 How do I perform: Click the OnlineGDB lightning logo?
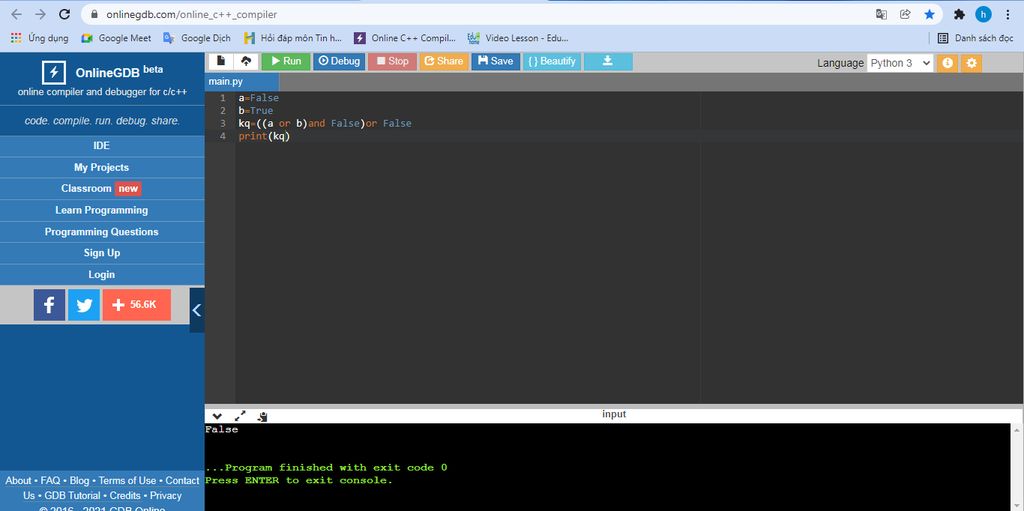54,73
